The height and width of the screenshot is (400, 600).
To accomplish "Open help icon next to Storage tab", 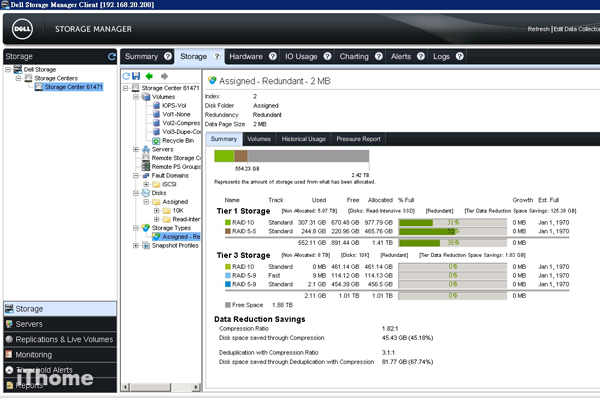I will tap(217, 56).
